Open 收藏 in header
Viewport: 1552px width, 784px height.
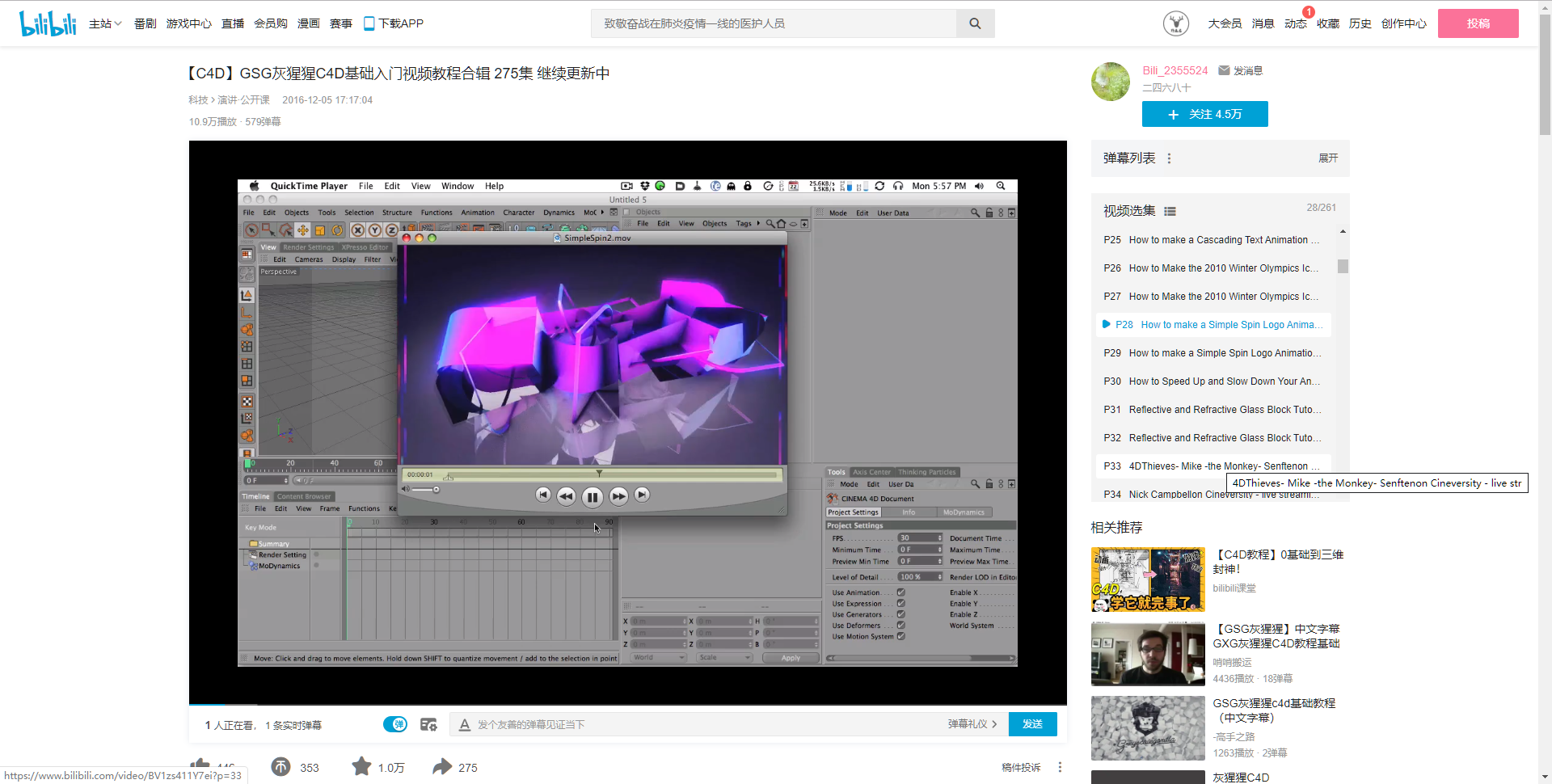[x=1327, y=23]
